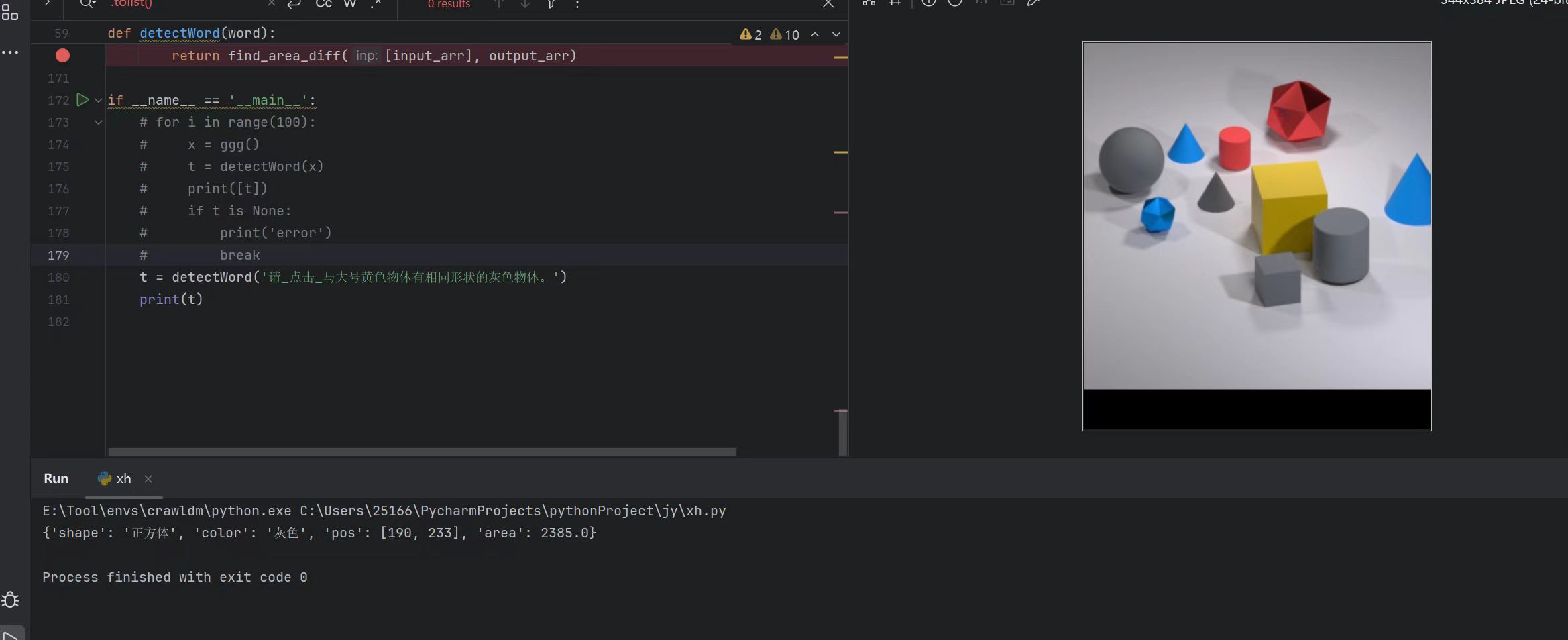Image resolution: width=1568 pixels, height=640 pixels.
Task: Click the 3D shapes preview image
Action: 1257,236
